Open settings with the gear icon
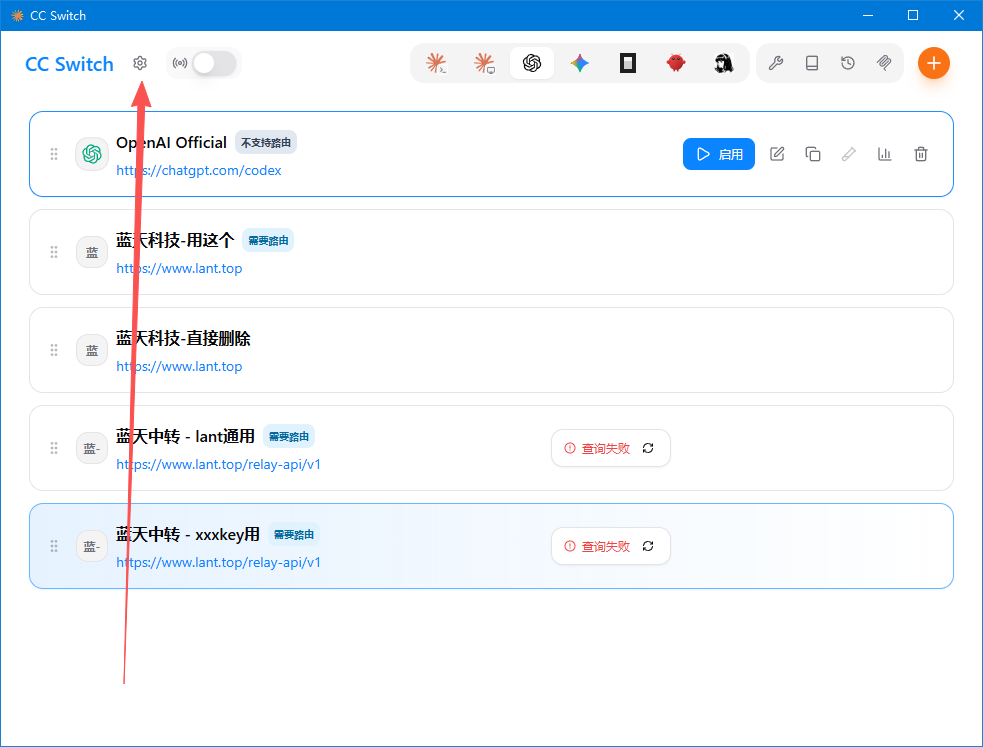Image resolution: width=983 pixels, height=747 pixels. [140, 63]
